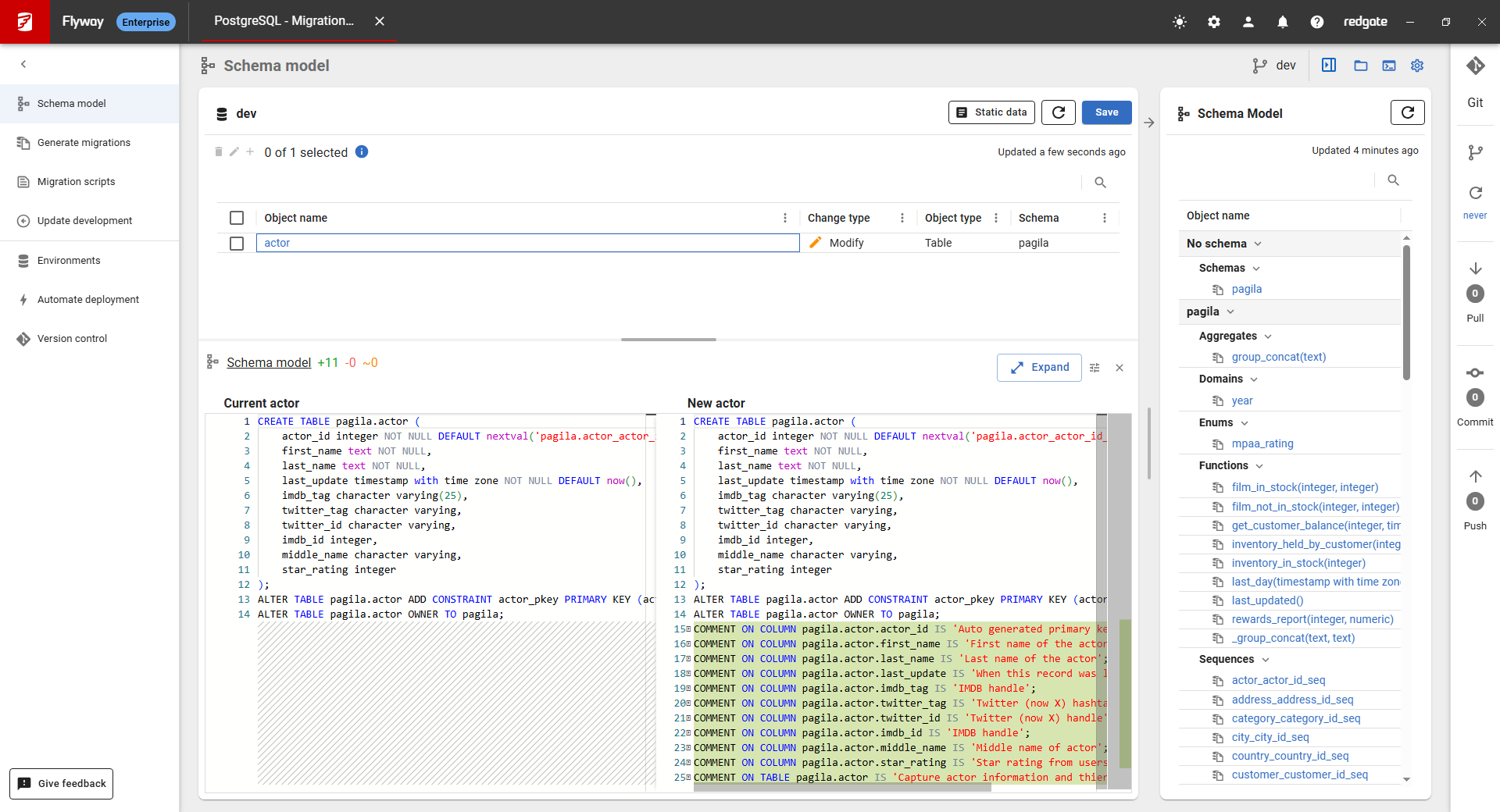Click the Git Commit icon
Screen dimensions: 1500x812
pyautogui.click(x=1474, y=373)
